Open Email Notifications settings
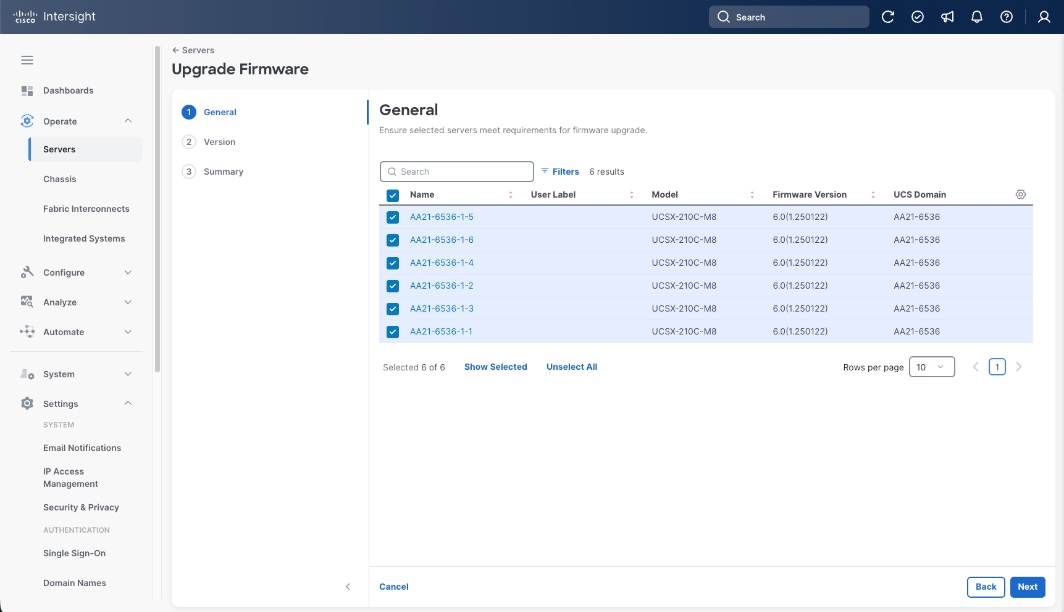This screenshot has width=1064, height=612. coord(82,448)
